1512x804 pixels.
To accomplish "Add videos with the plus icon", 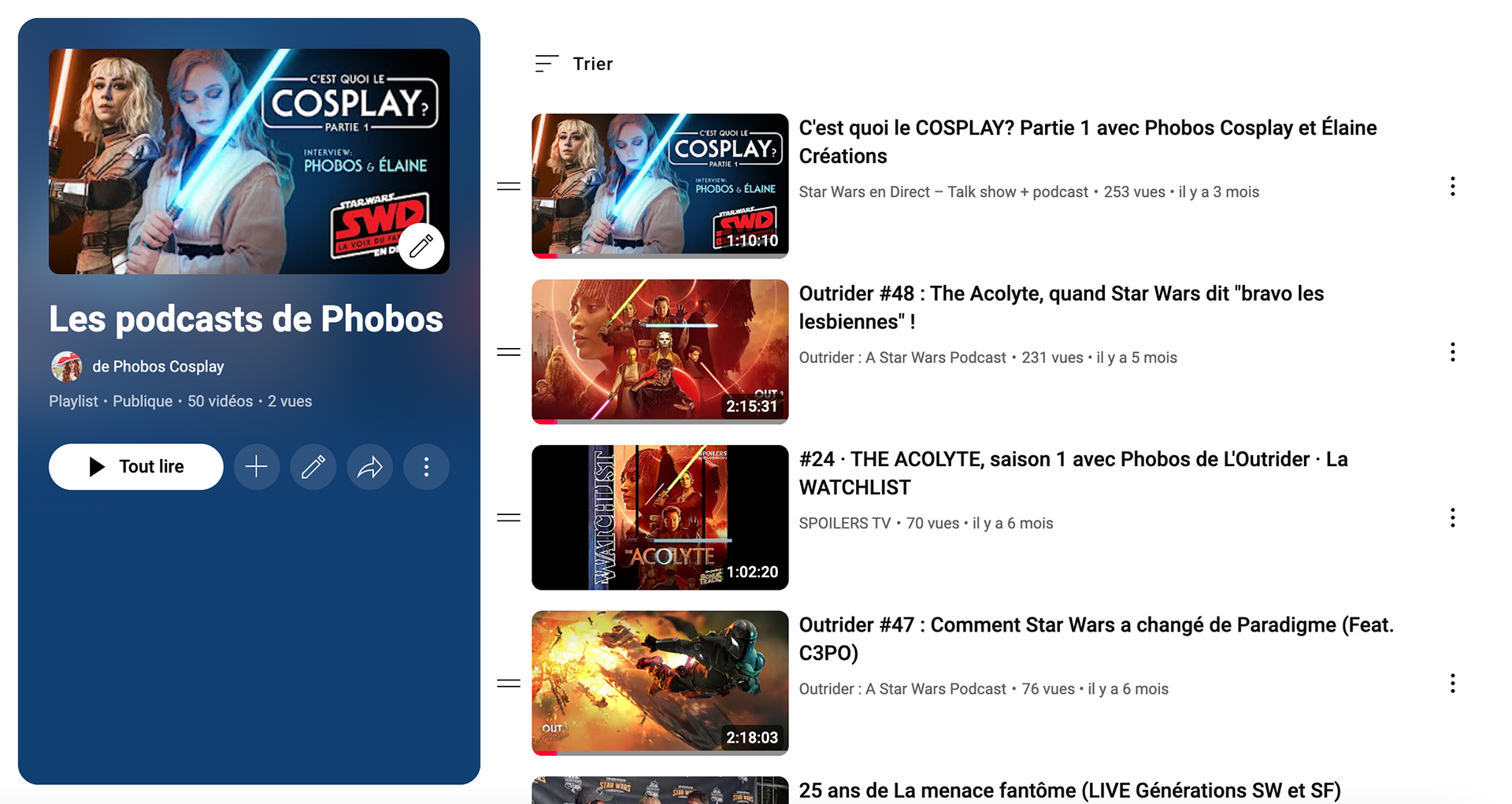I will pyautogui.click(x=257, y=467).
